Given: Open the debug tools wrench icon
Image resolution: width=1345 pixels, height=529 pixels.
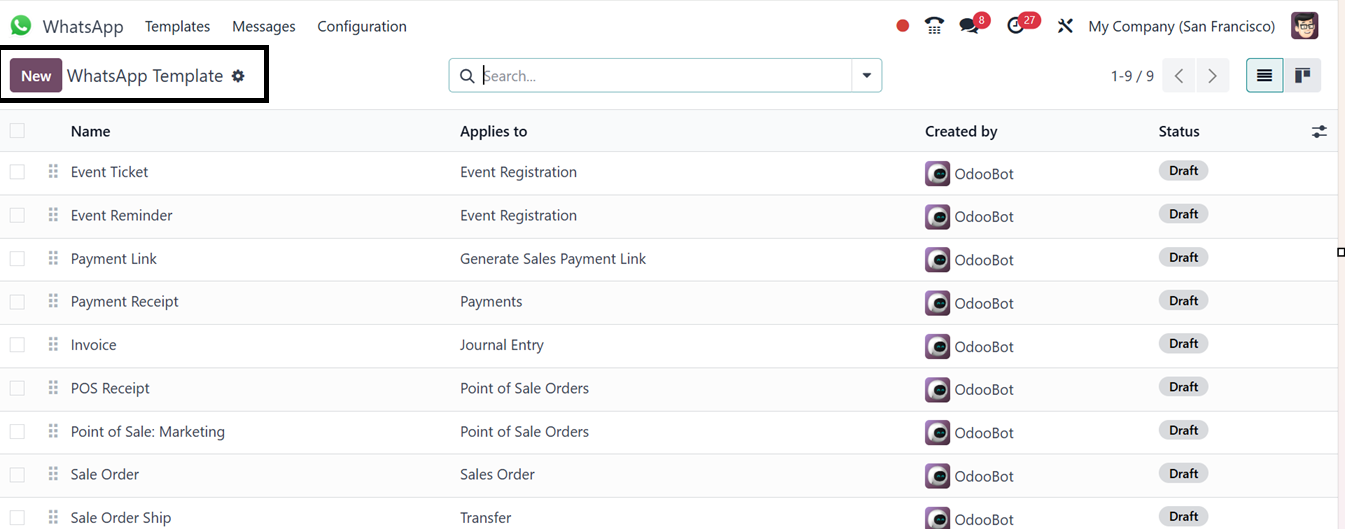Looking at the screenshot, I should [x=1065, y=26].
